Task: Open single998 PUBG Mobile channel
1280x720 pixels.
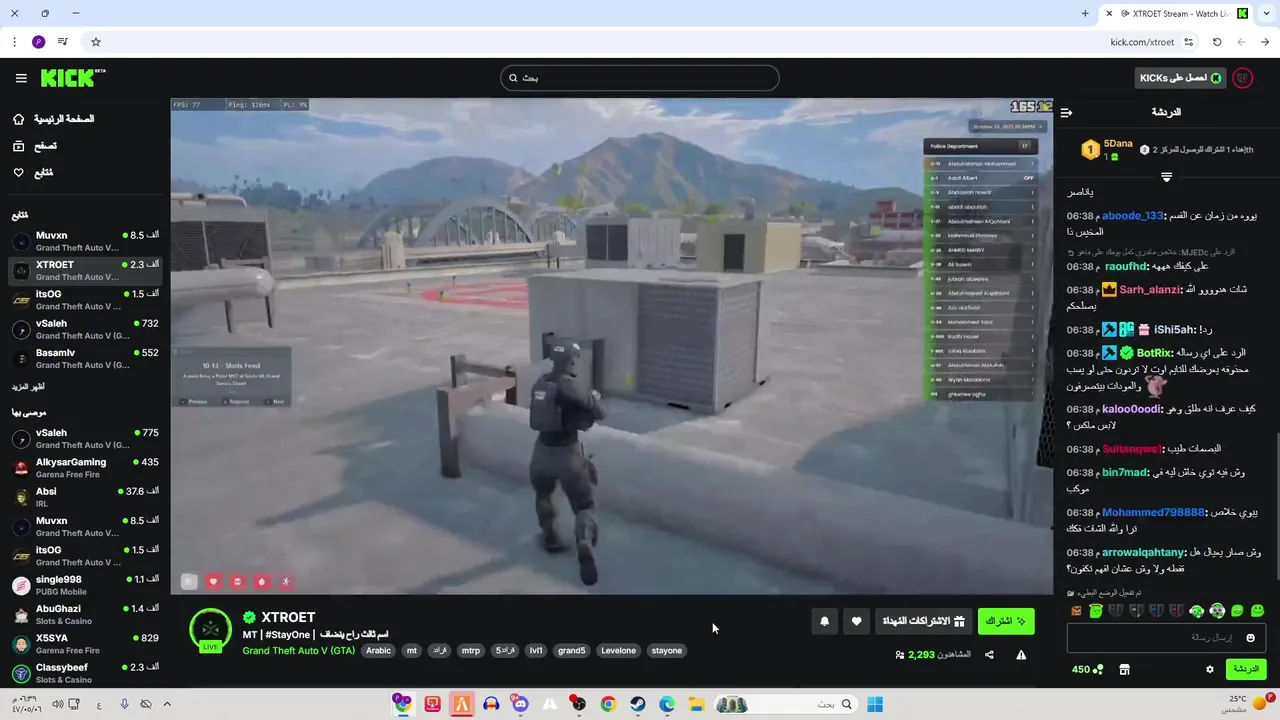Action: pos(84,585)
